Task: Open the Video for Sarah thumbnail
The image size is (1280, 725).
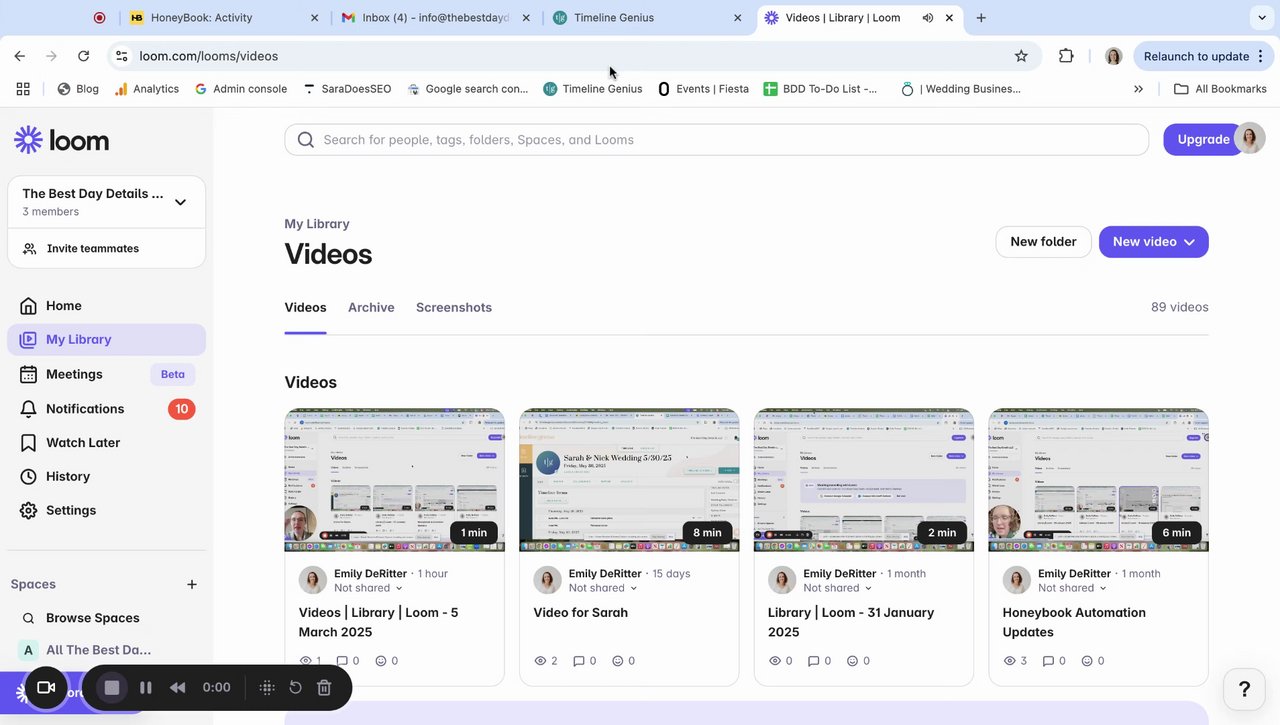Action: tap(629, 480)
